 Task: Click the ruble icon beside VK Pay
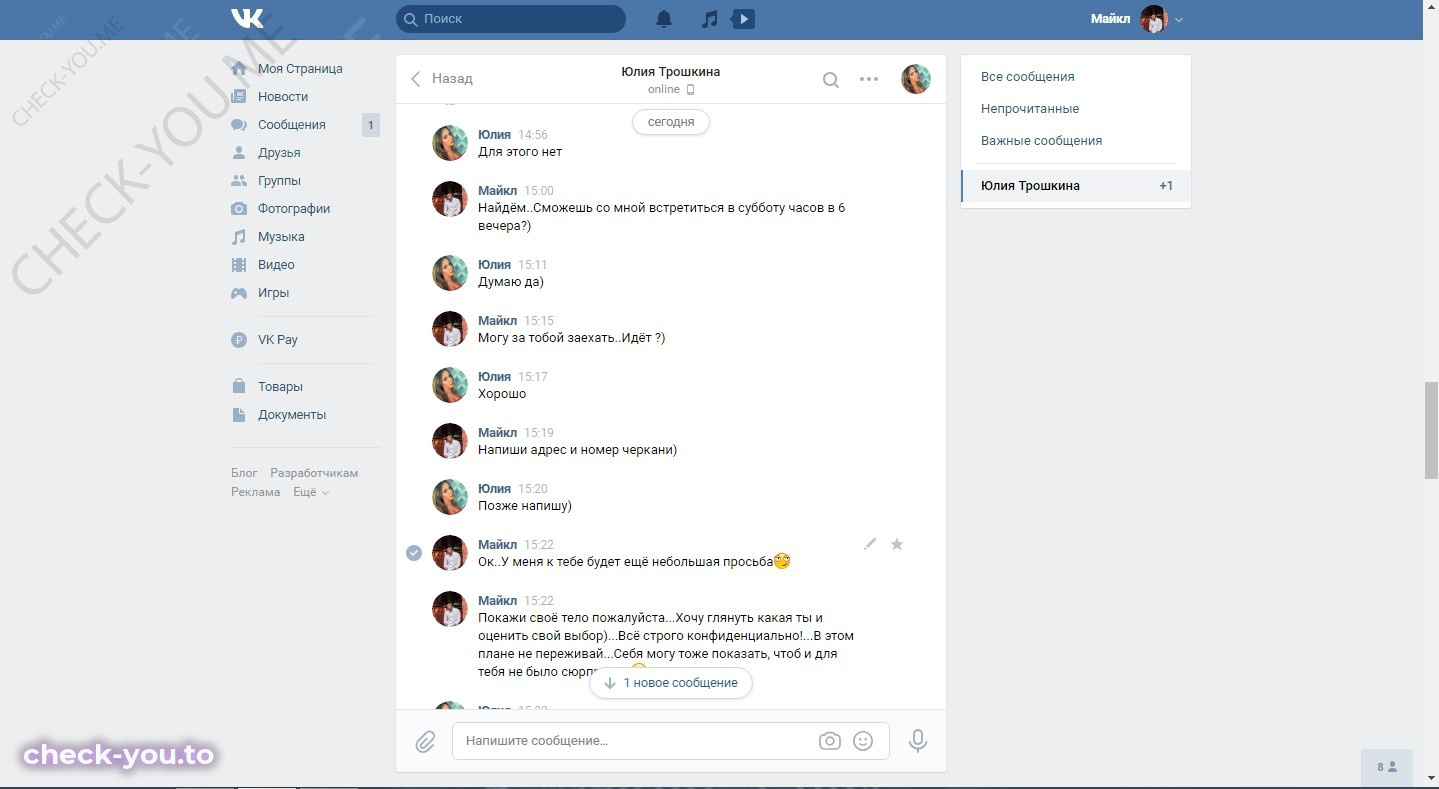click(239, 340)
